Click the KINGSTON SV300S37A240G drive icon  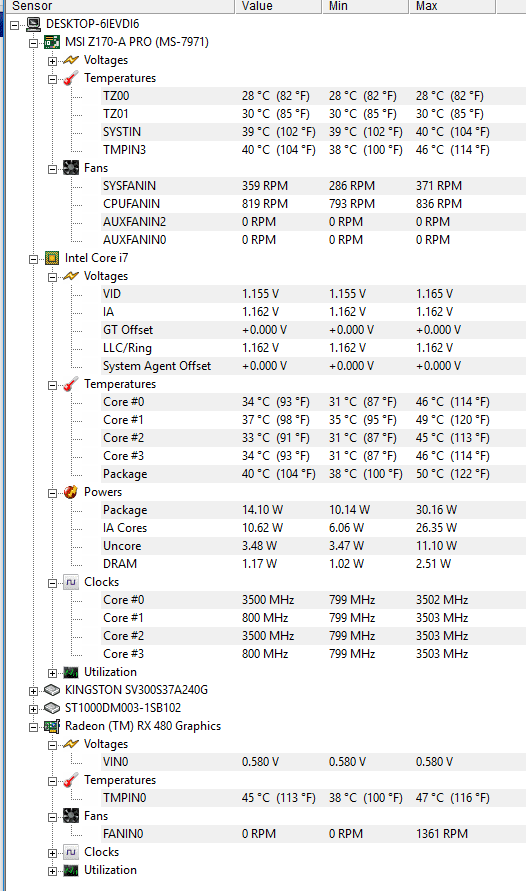tap(52, 690)
